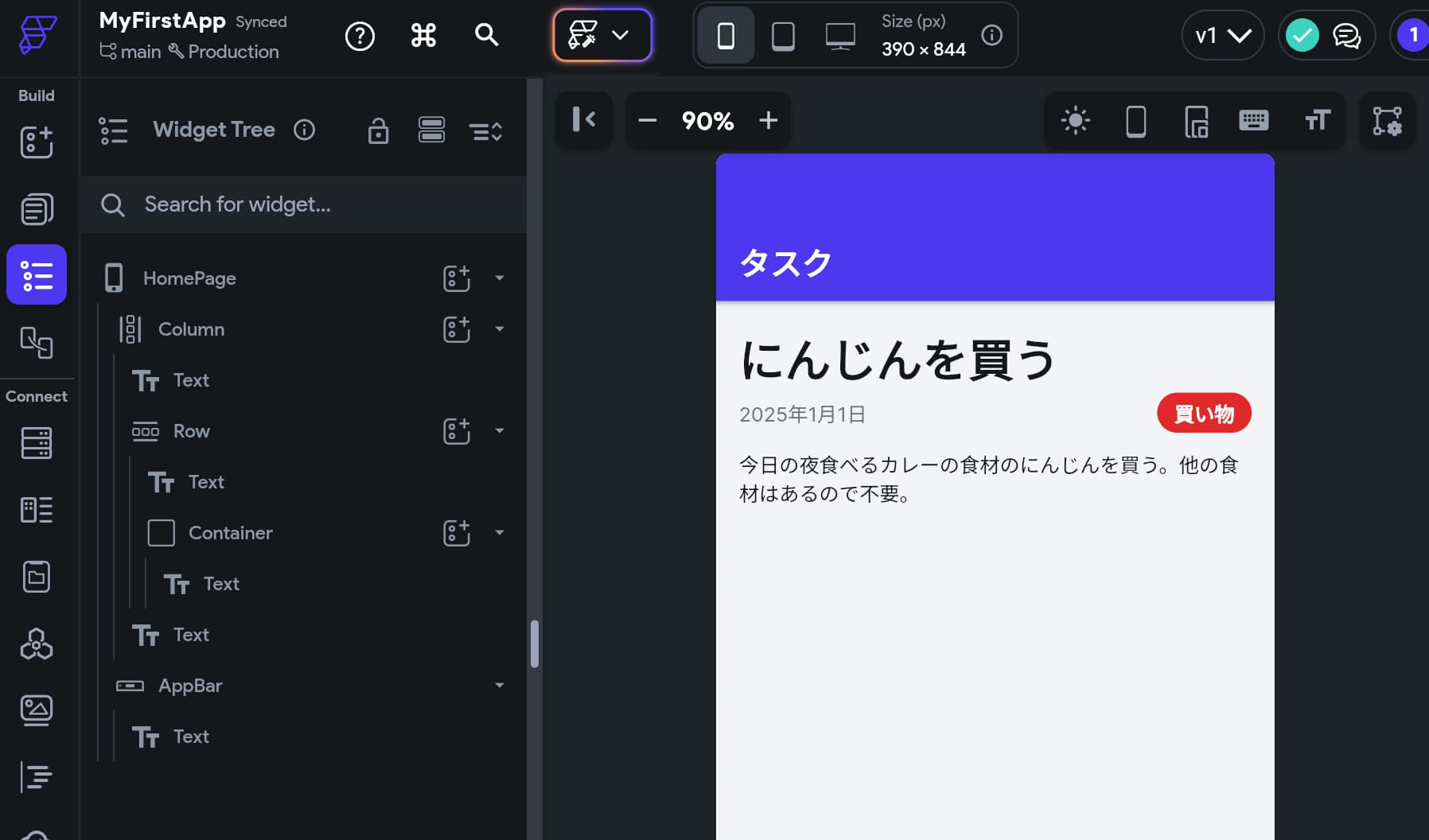Open the Page Selector sidebar icon

37,209
